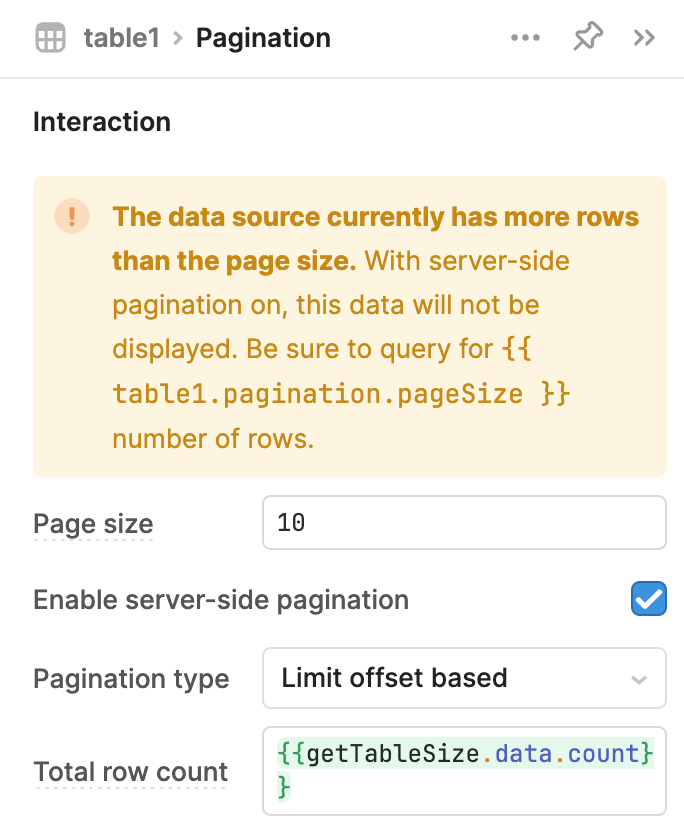Collapse the panel using the double chevron
684x828 pixels.
pyautogui.click(x=644, y=38)
